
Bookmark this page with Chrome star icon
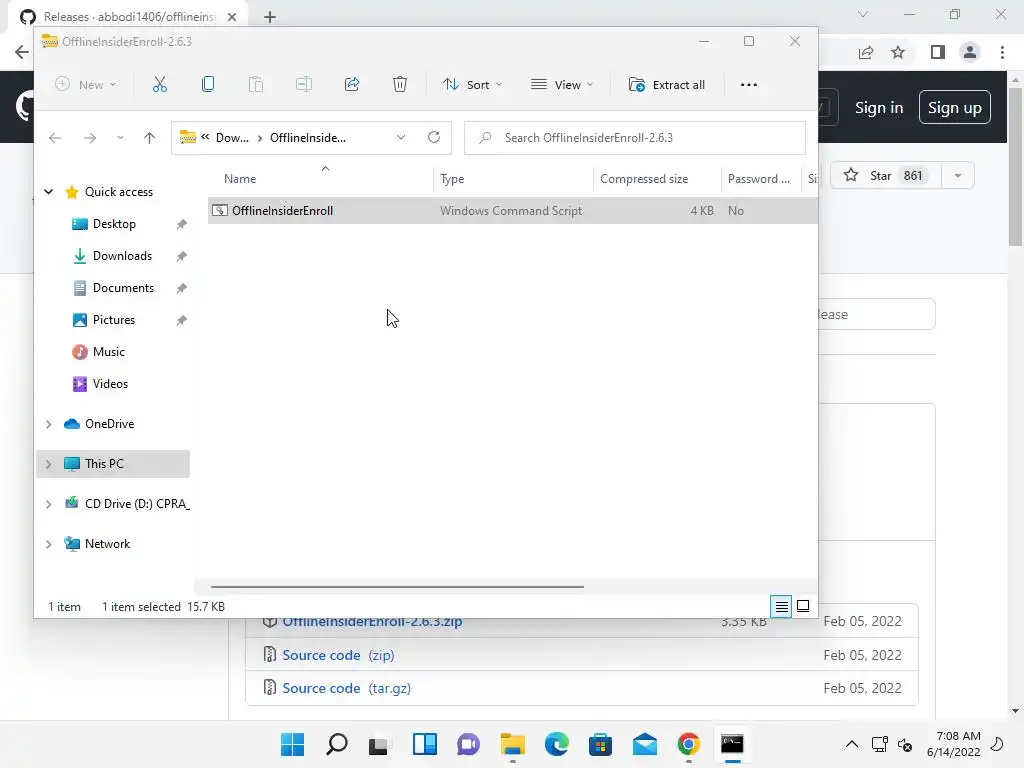click(898, 52)
